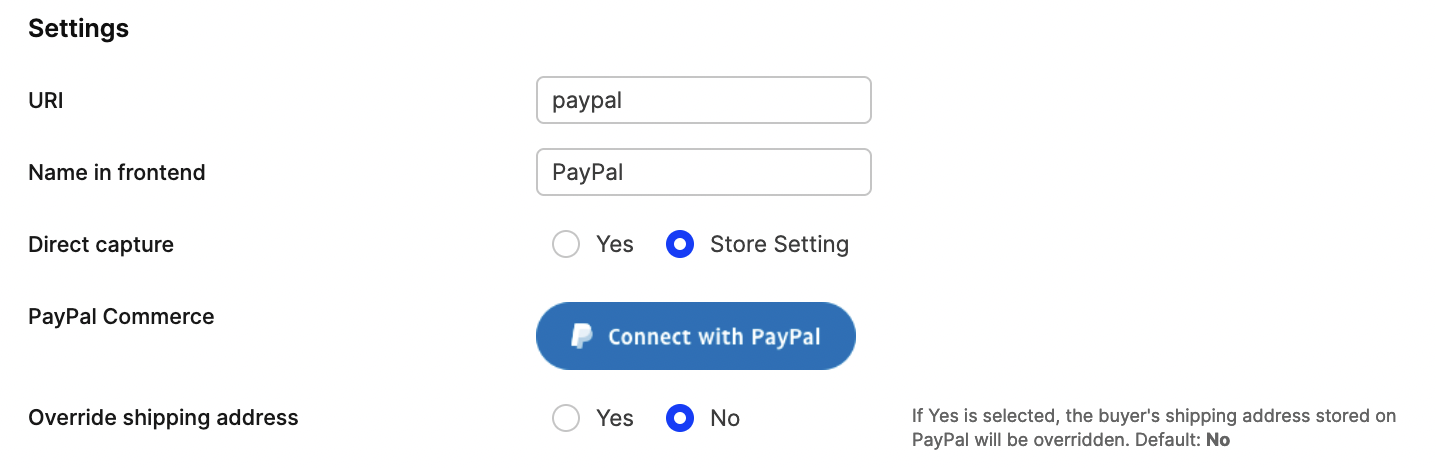
Task: Select Yes radio for Direct capture
Action: 566,245
